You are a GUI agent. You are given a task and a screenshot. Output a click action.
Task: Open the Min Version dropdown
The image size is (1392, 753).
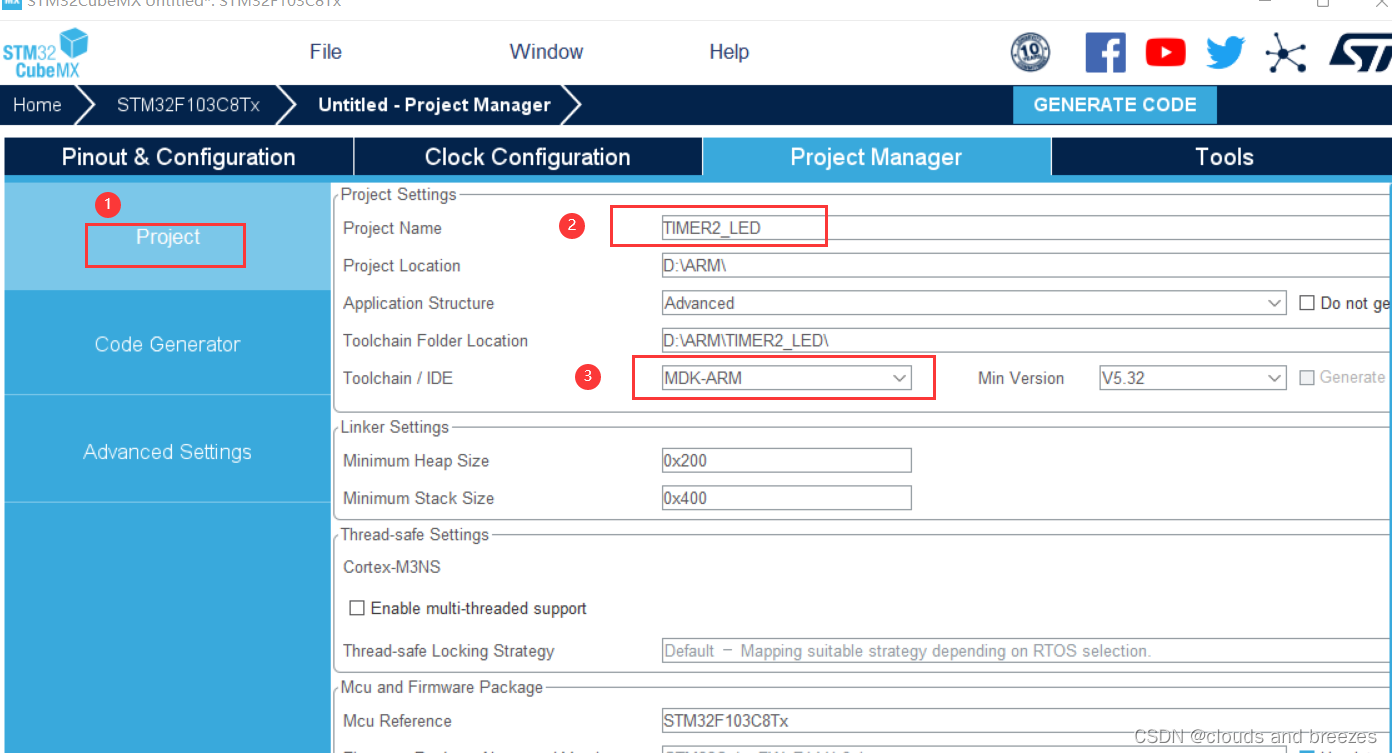pyautogui.click(x=1192, y=378)
